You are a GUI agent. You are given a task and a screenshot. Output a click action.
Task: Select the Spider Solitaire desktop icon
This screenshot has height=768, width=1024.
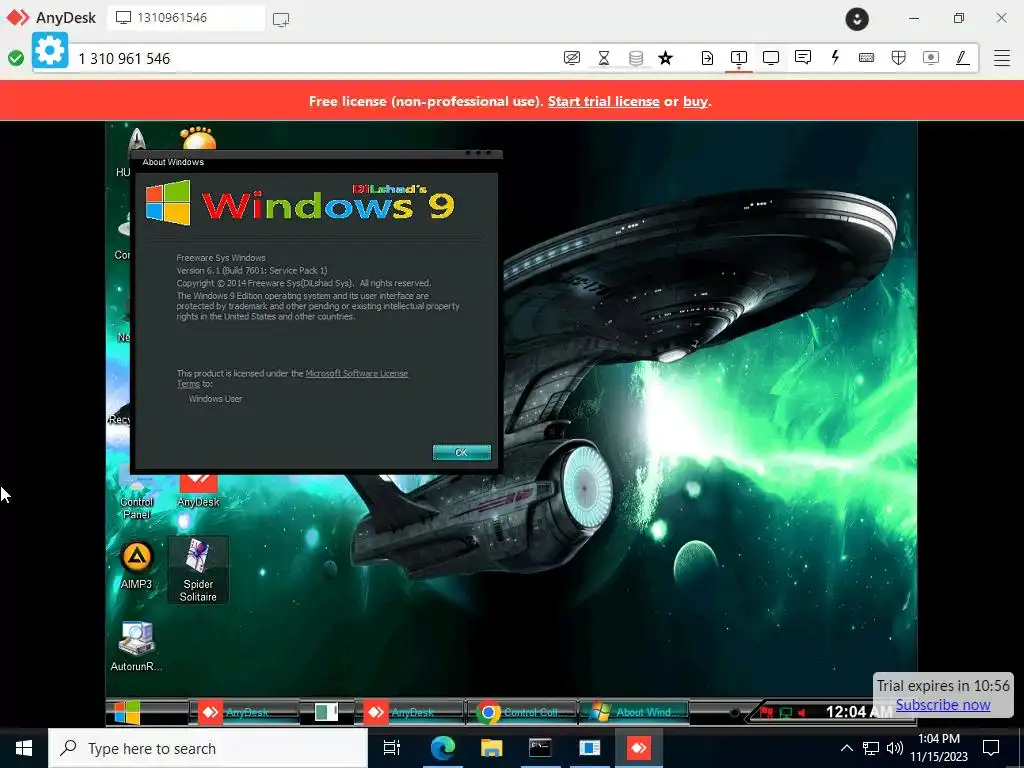click(198, 570)
